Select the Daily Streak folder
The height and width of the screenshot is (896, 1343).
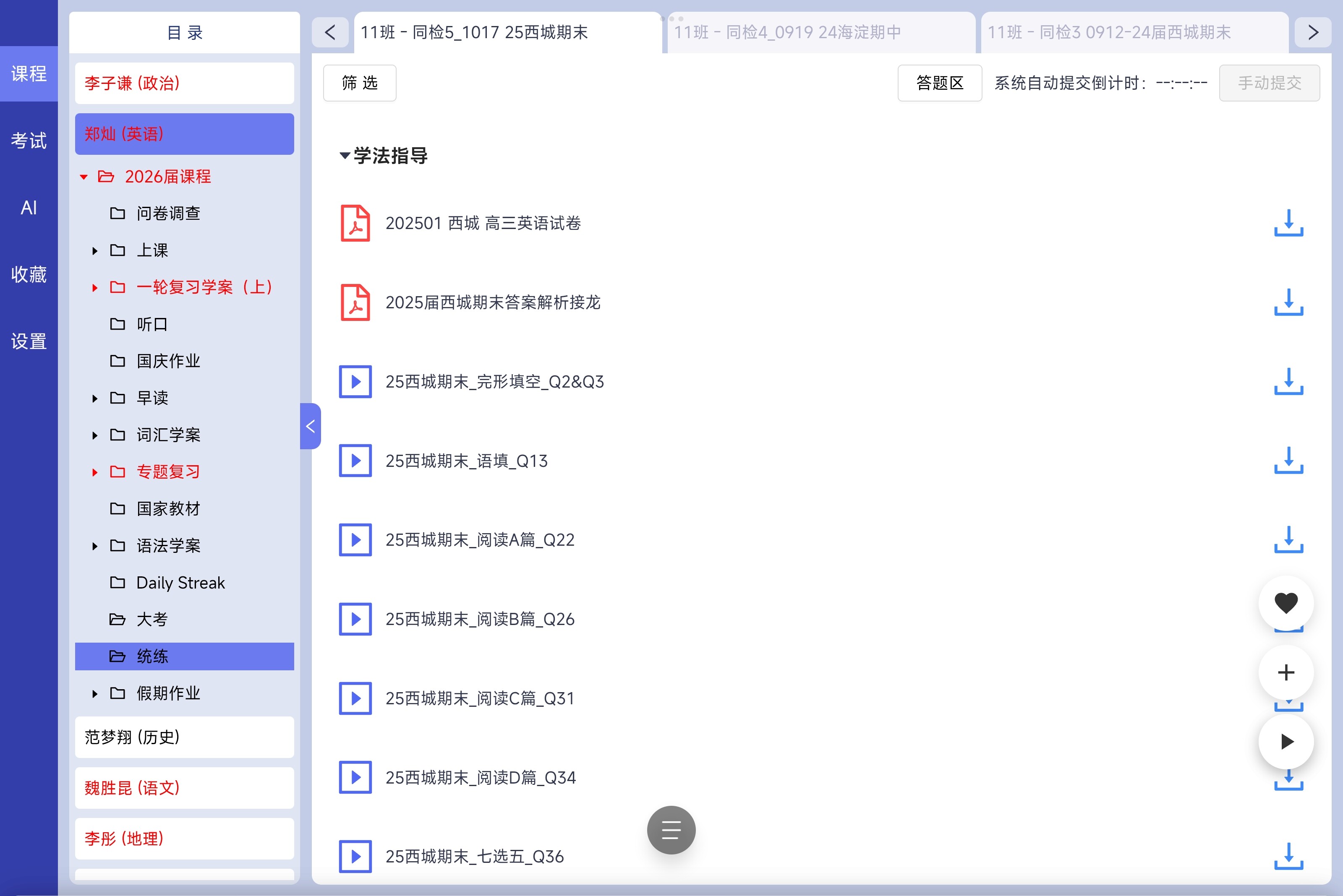coord(180,583)
